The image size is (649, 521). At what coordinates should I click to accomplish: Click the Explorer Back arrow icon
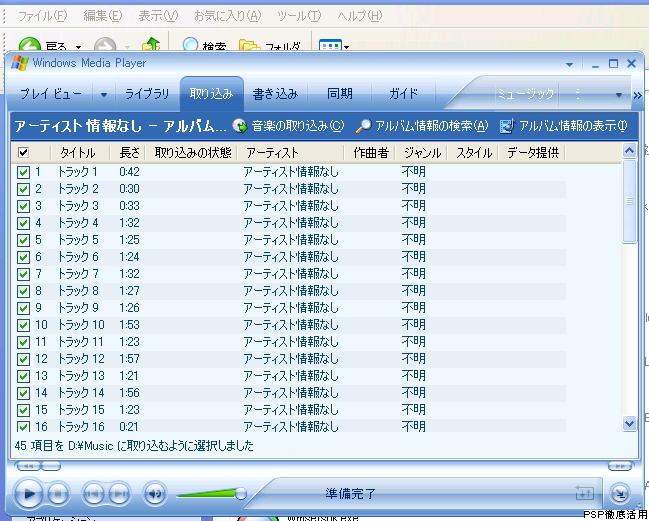coord(29,45)
